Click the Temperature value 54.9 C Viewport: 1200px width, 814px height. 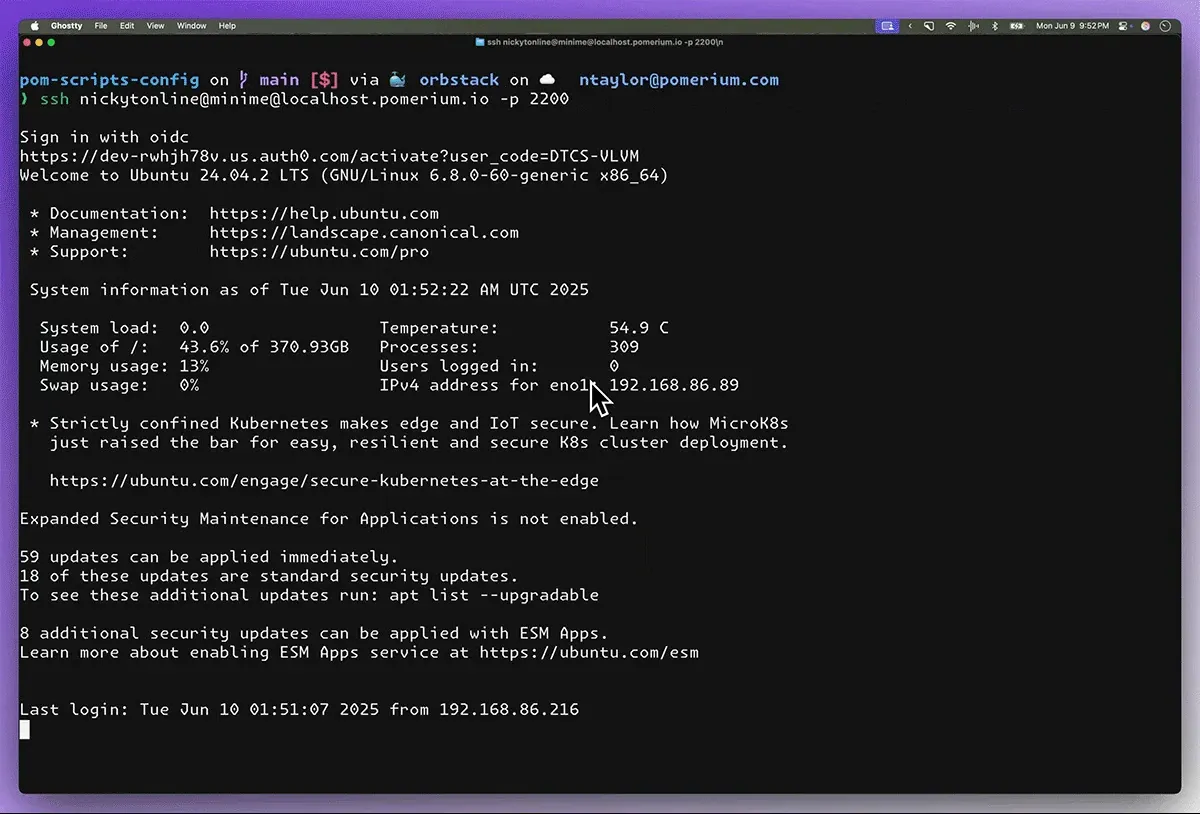click(639, 327)
